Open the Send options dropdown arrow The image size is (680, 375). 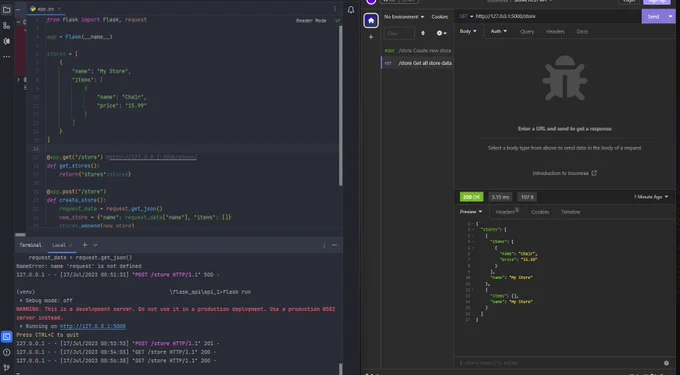click(670, 16)
